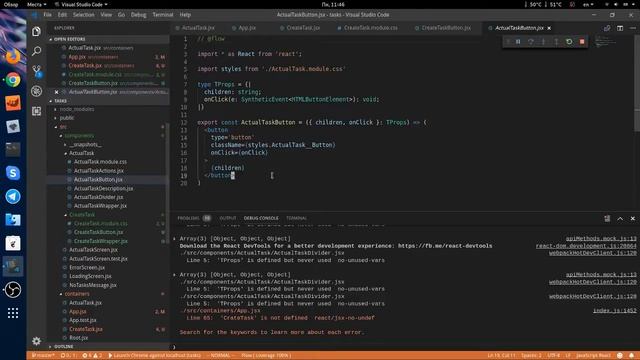640x360 pixels.
Task: Show the Terminal panel tab
Action: (x=296, y=218)
